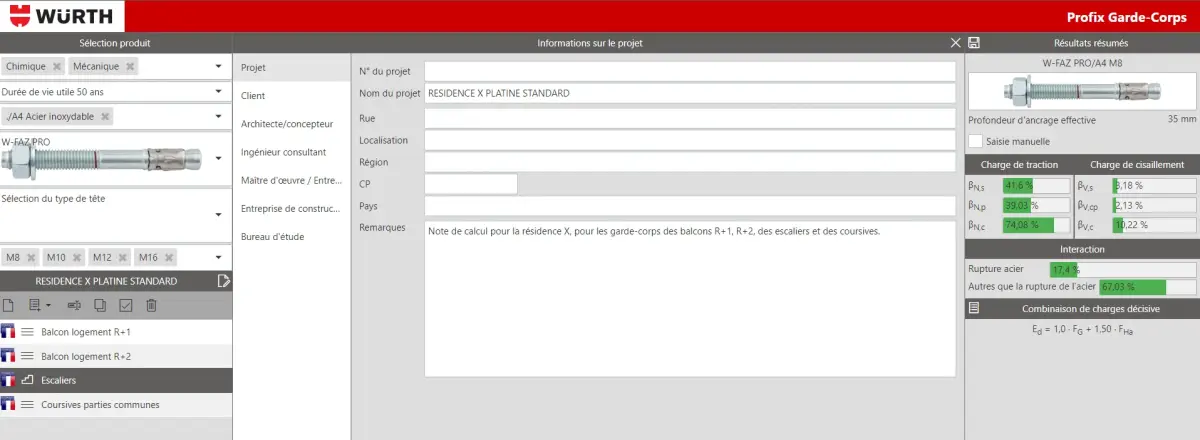1200x440 pixels.
Task: Click the select-all checkmark icon
Action: [126, 305]
